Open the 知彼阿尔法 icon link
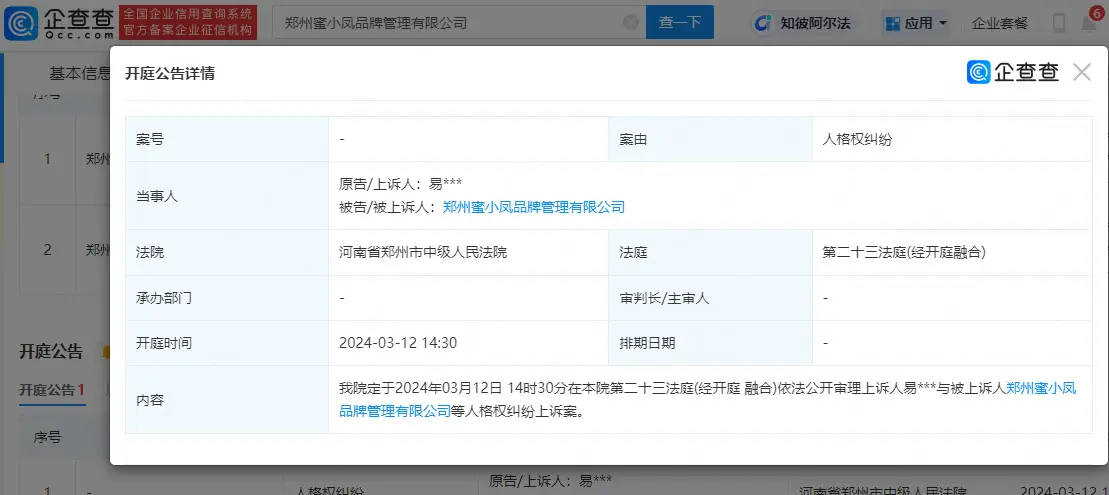This screenshot has width=1109, height=495. (802, 23)
